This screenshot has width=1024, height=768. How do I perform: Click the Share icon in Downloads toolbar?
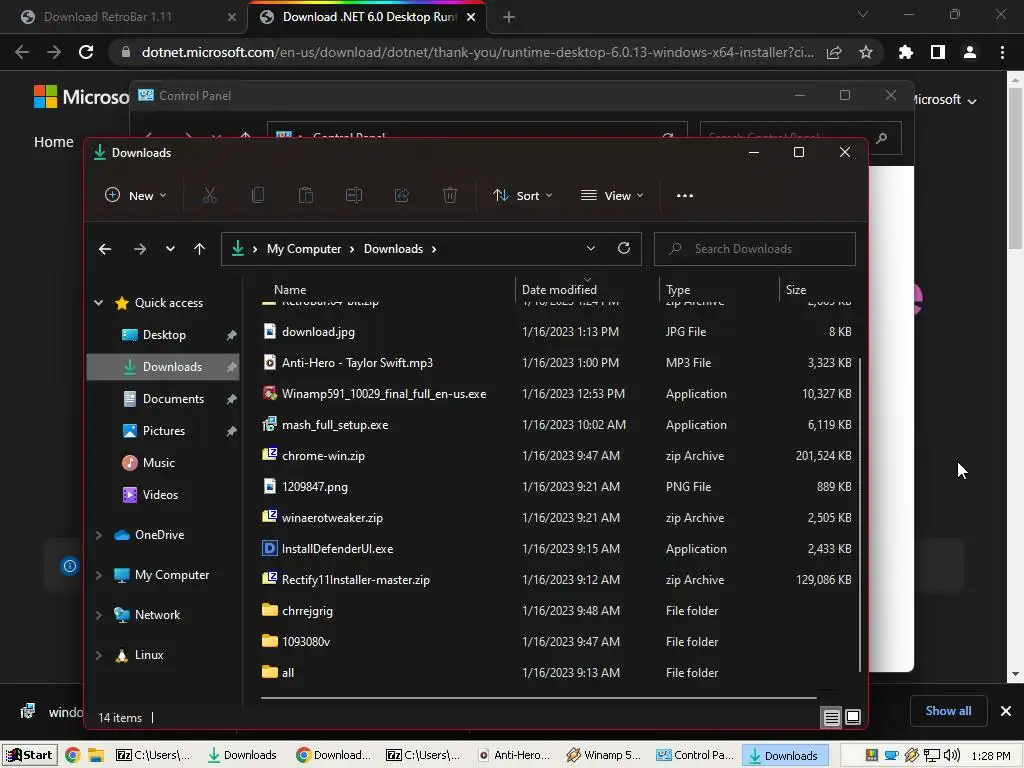pyautogui.click(x=402, y=195)
